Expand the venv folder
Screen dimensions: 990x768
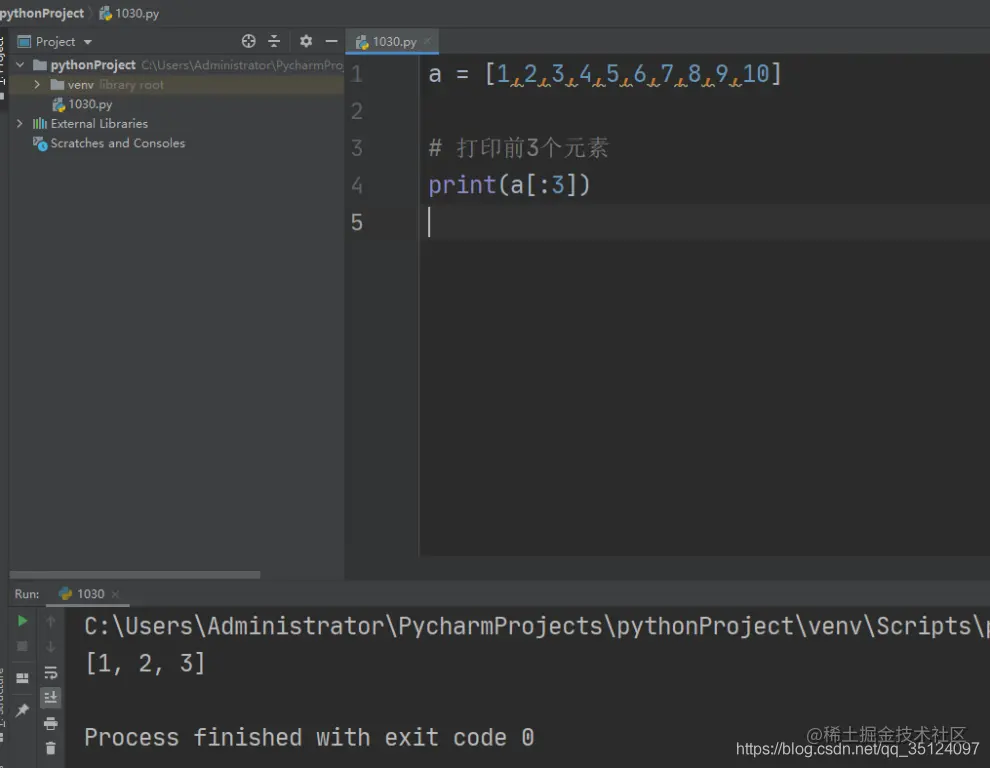(x=37, y=84)
